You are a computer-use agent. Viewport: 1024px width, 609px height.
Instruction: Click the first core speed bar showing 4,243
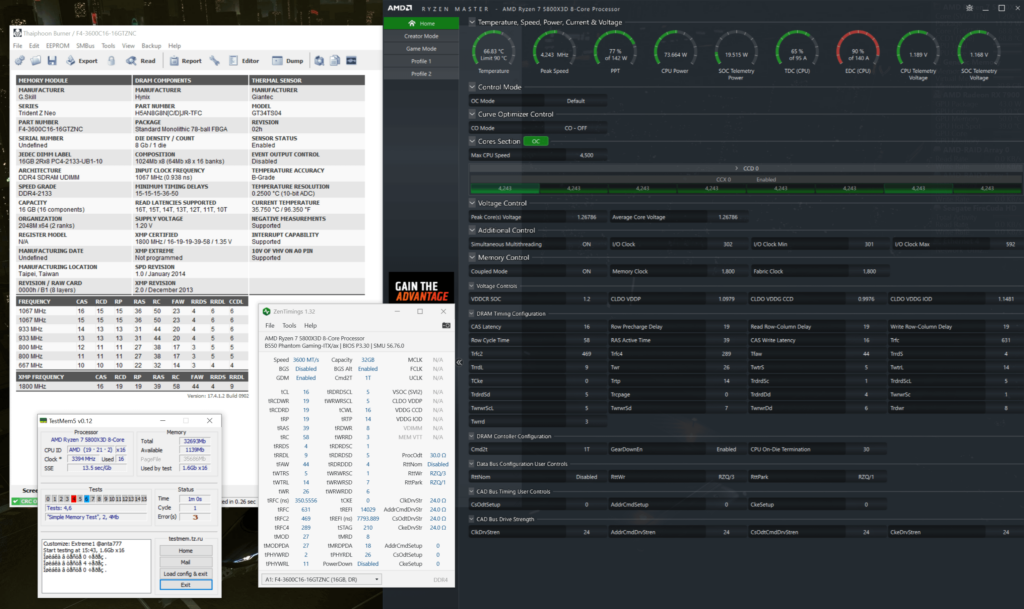(x=505, y=188)
